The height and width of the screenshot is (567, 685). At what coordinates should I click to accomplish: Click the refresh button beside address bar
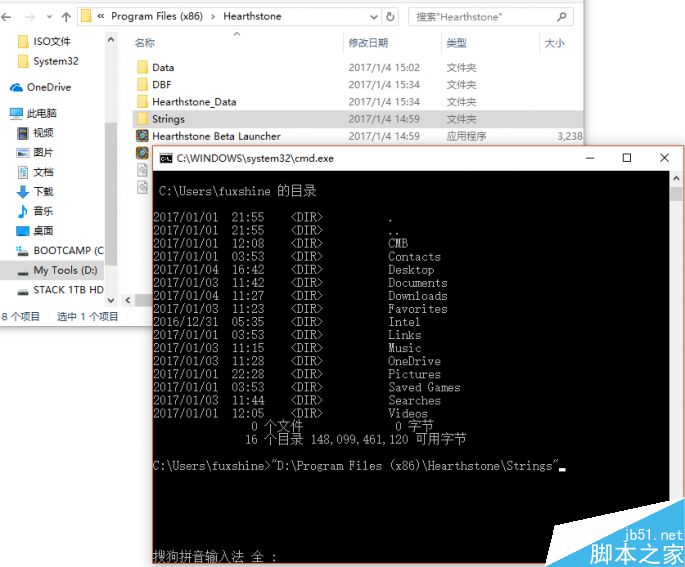coord(390,17)
